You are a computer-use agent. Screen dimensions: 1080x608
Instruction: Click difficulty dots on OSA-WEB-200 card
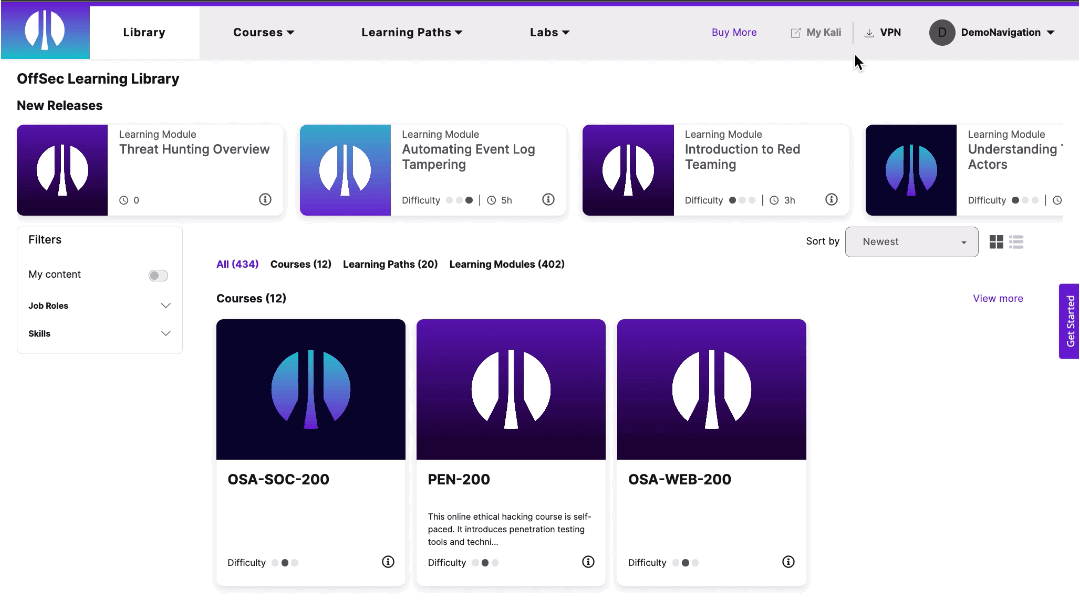[x=685, y=563]
